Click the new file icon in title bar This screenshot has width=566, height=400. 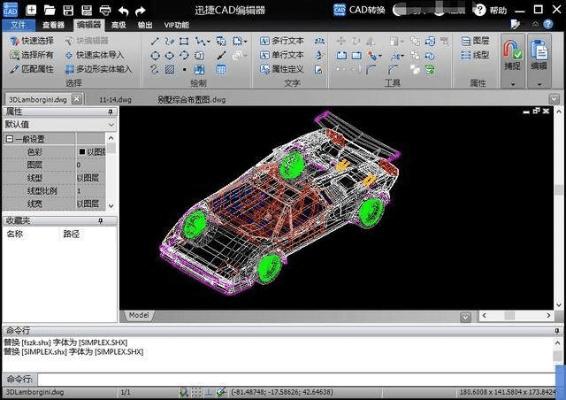point(31,10)
